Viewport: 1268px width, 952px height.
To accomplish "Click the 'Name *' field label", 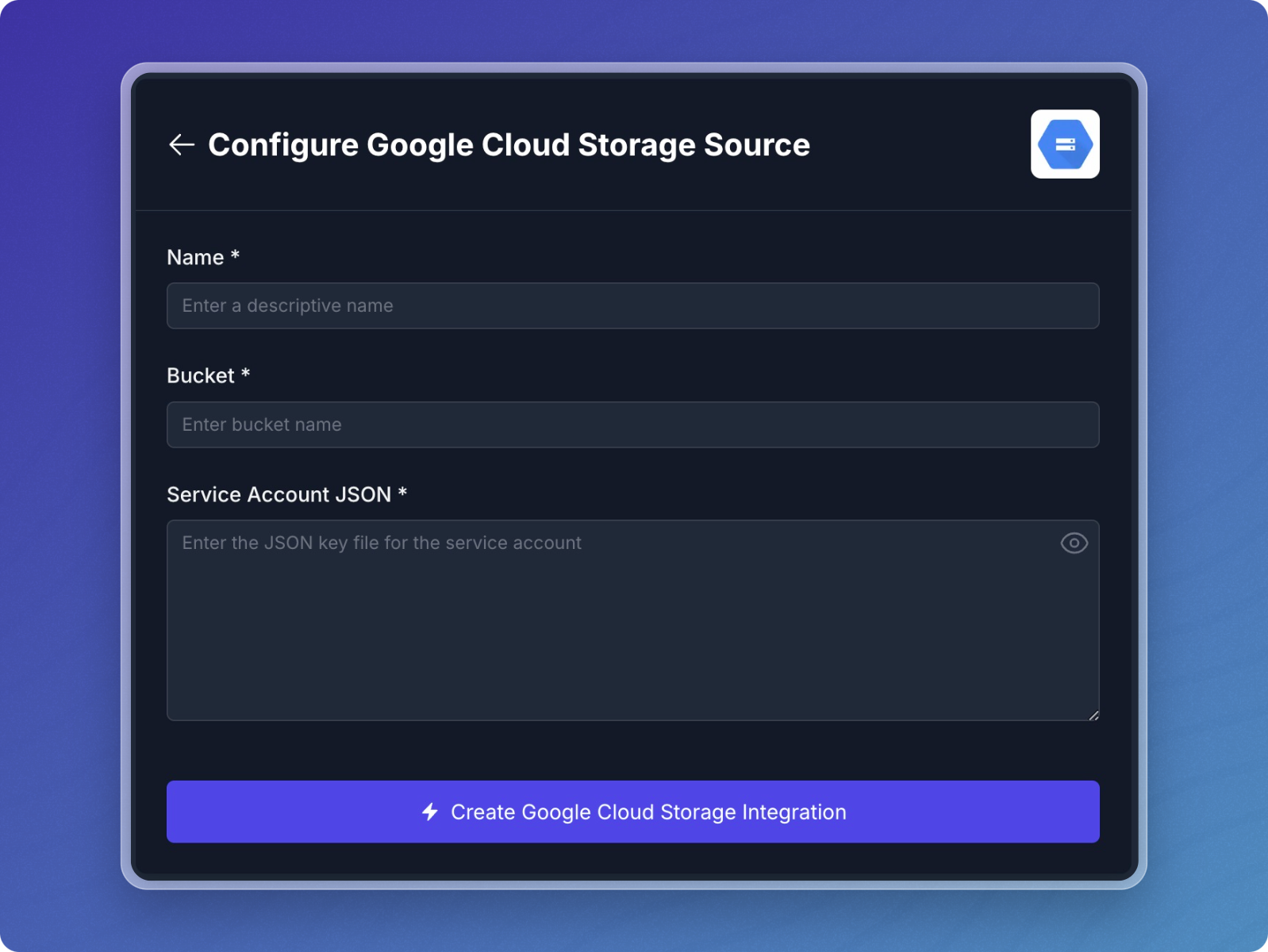I will click(x=203, y=258).
